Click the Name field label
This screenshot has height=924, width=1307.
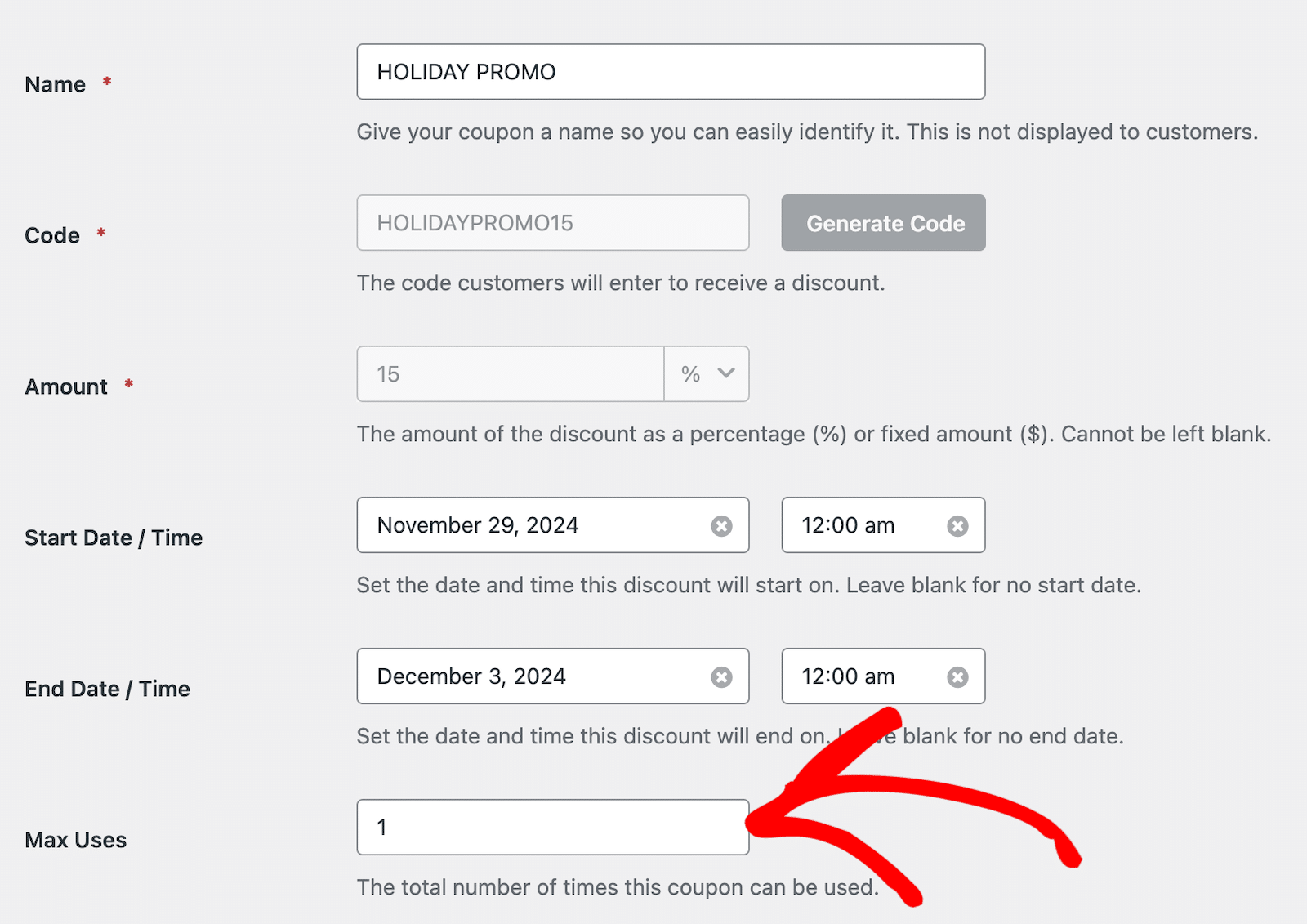click(x=54, y=83)
